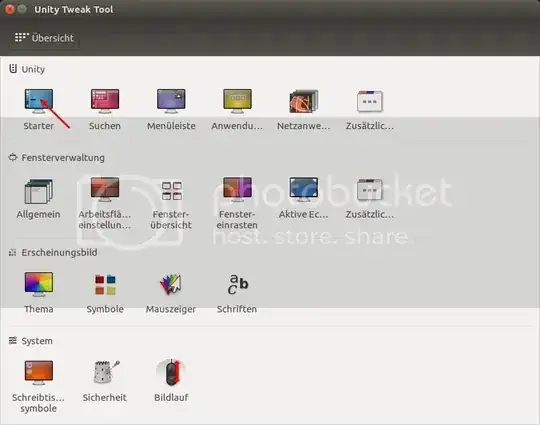Open the Fenster-einrasten icon
Screen dimensions: 540x425
pyautogui.click(x=237, y=190)
